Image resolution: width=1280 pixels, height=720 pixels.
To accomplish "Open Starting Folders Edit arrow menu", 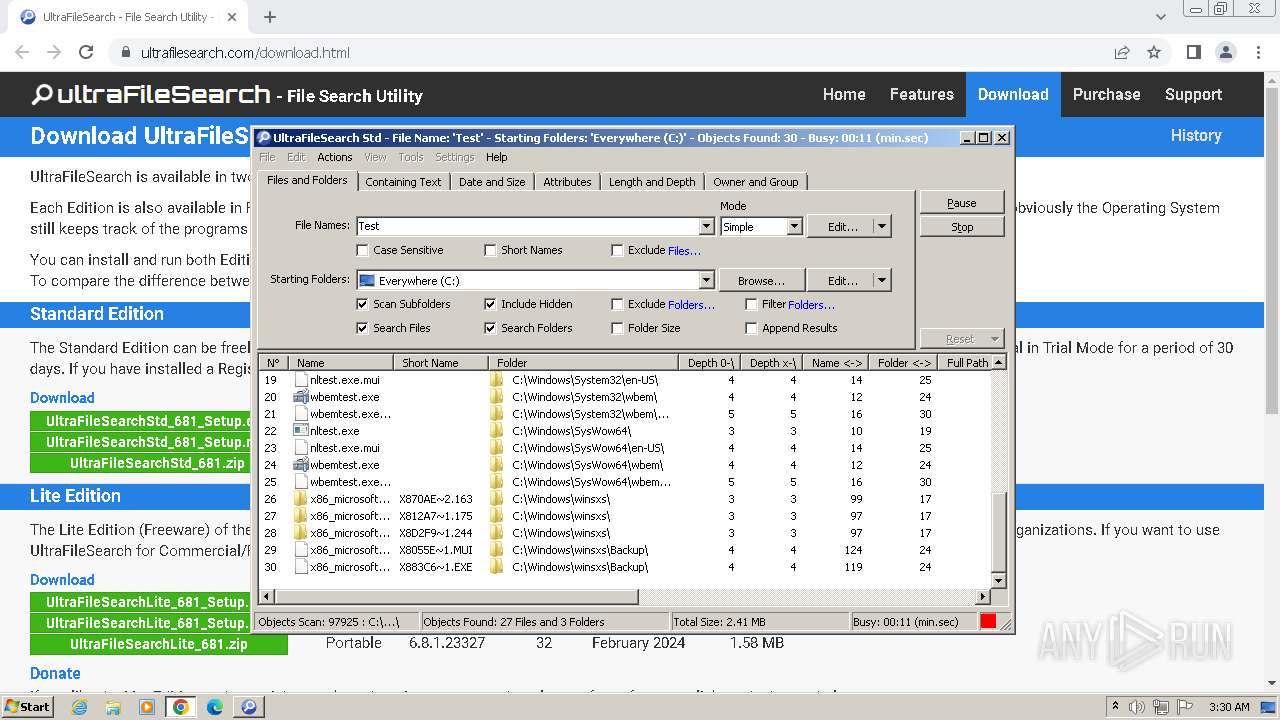I will [882, 281].
